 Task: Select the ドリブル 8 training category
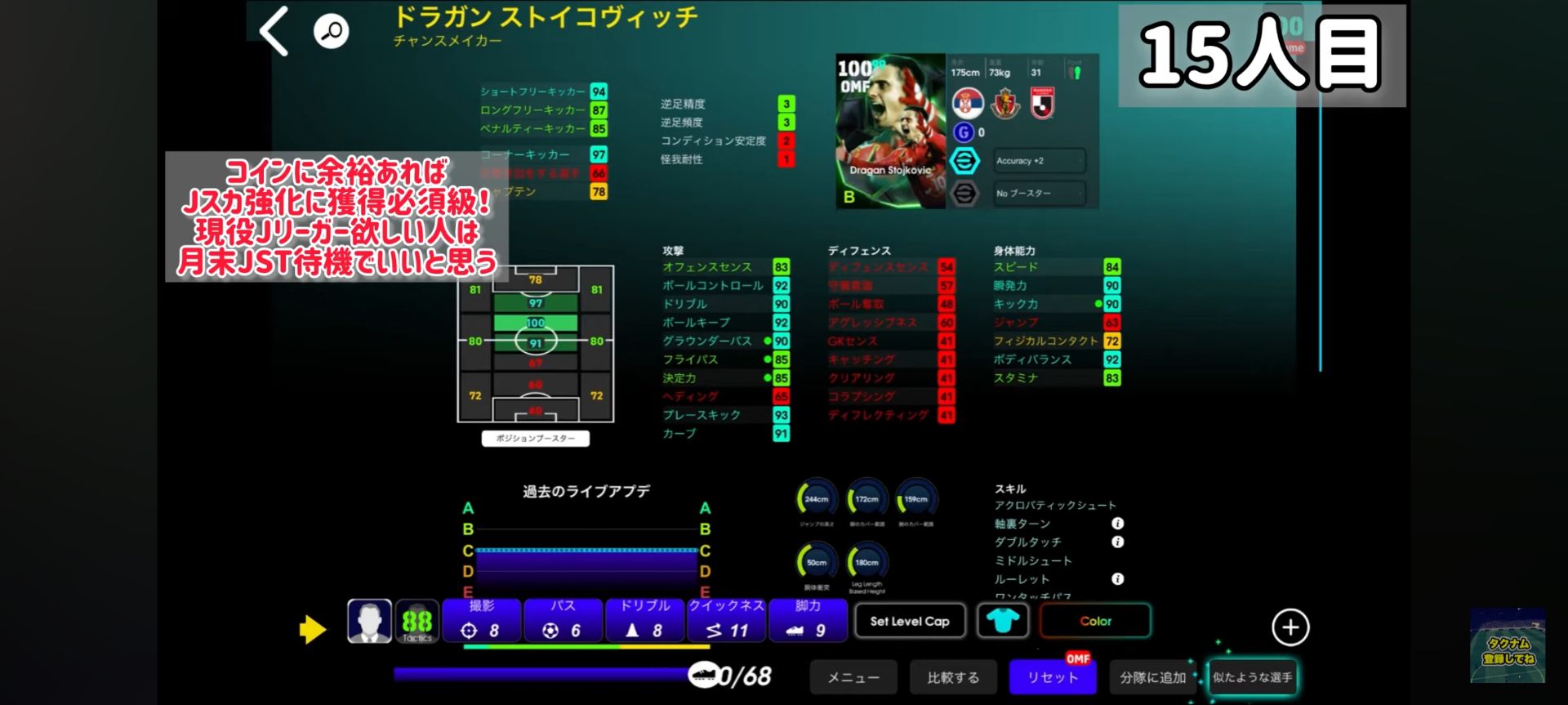(645, 621)
